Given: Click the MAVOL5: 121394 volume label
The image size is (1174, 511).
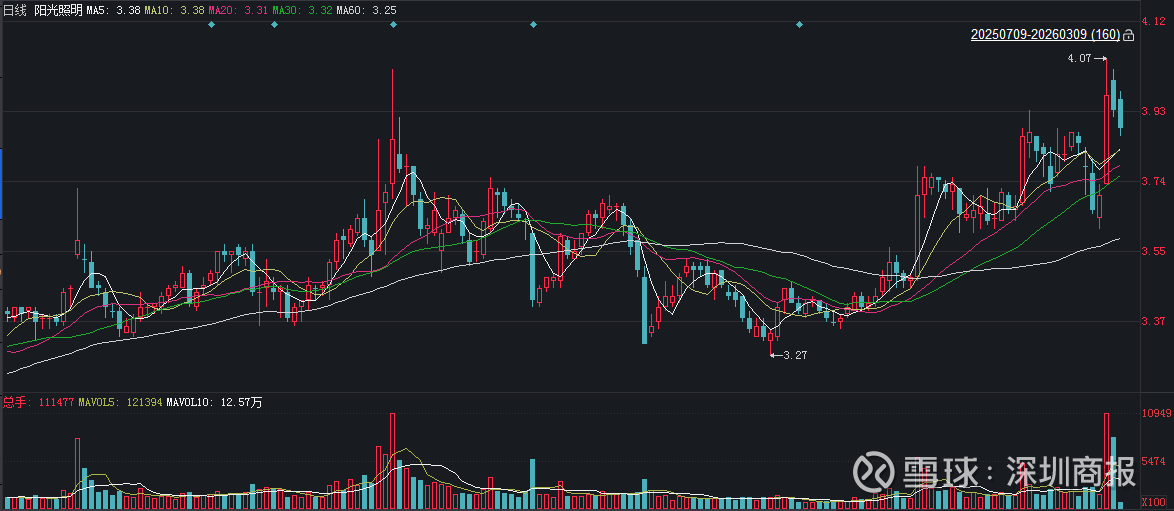Looking at the screenshot, I should [121, 402].
